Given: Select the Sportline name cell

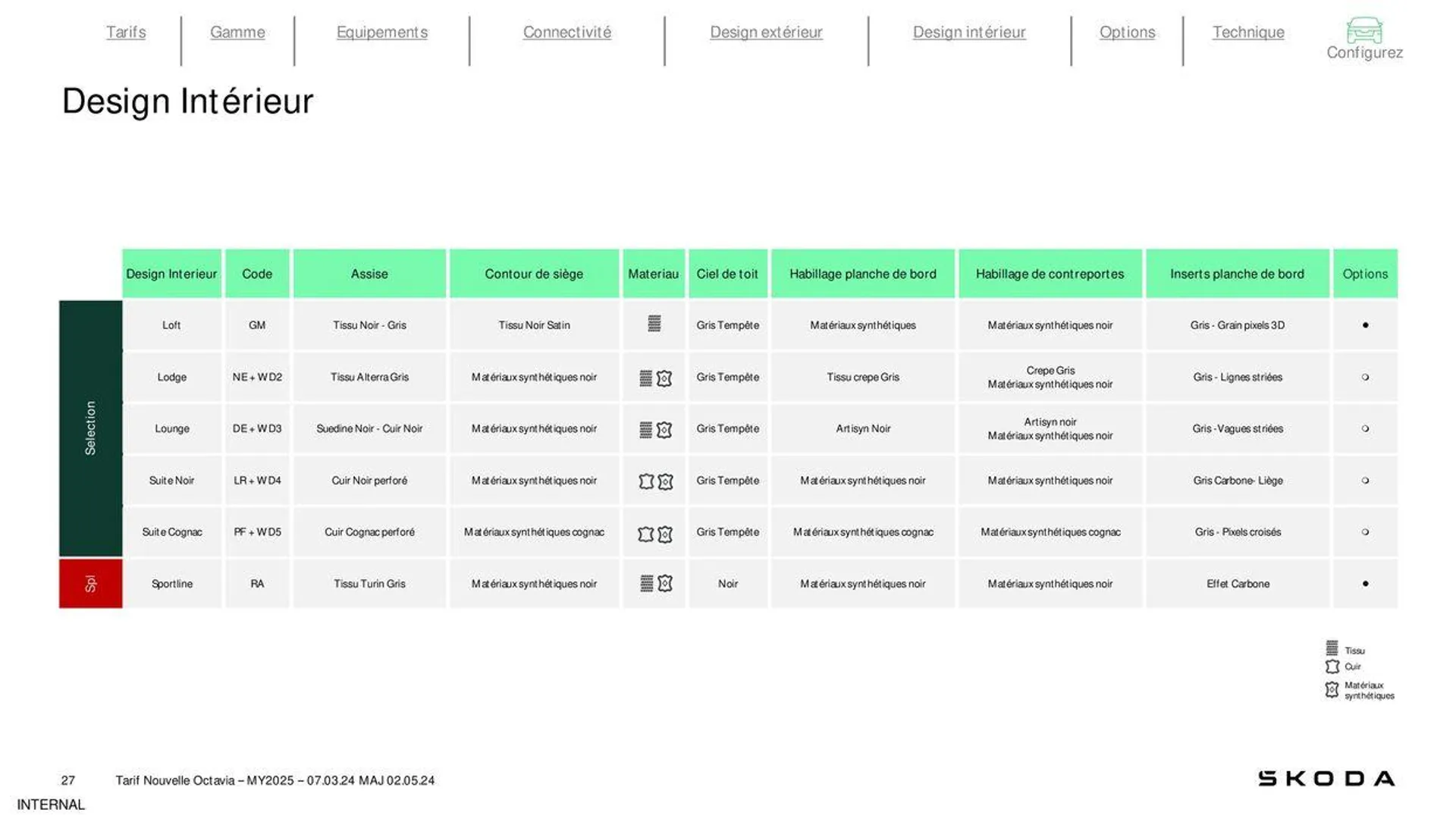Looking at the screenshot, I should coord(171,584).
